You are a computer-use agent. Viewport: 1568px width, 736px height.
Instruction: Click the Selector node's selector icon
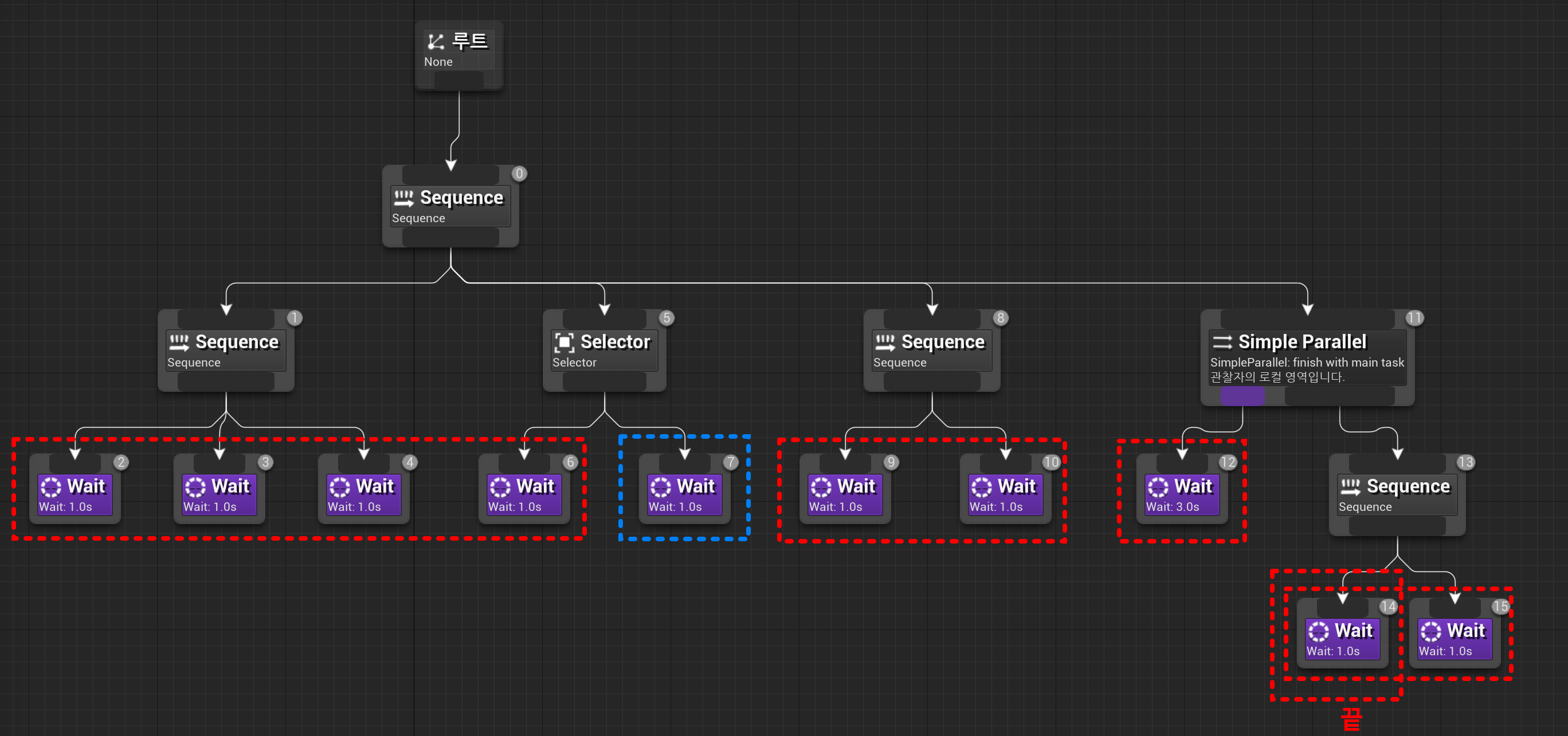565,342
